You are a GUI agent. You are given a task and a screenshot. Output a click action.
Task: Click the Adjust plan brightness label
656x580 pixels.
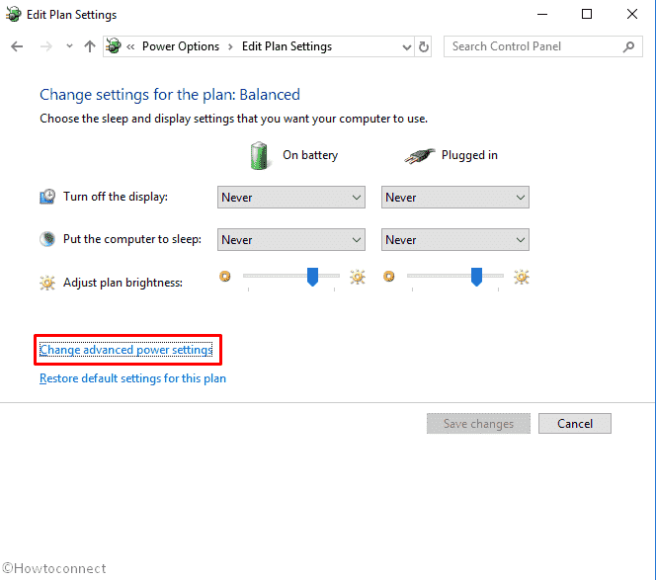[x=123, y=283]
